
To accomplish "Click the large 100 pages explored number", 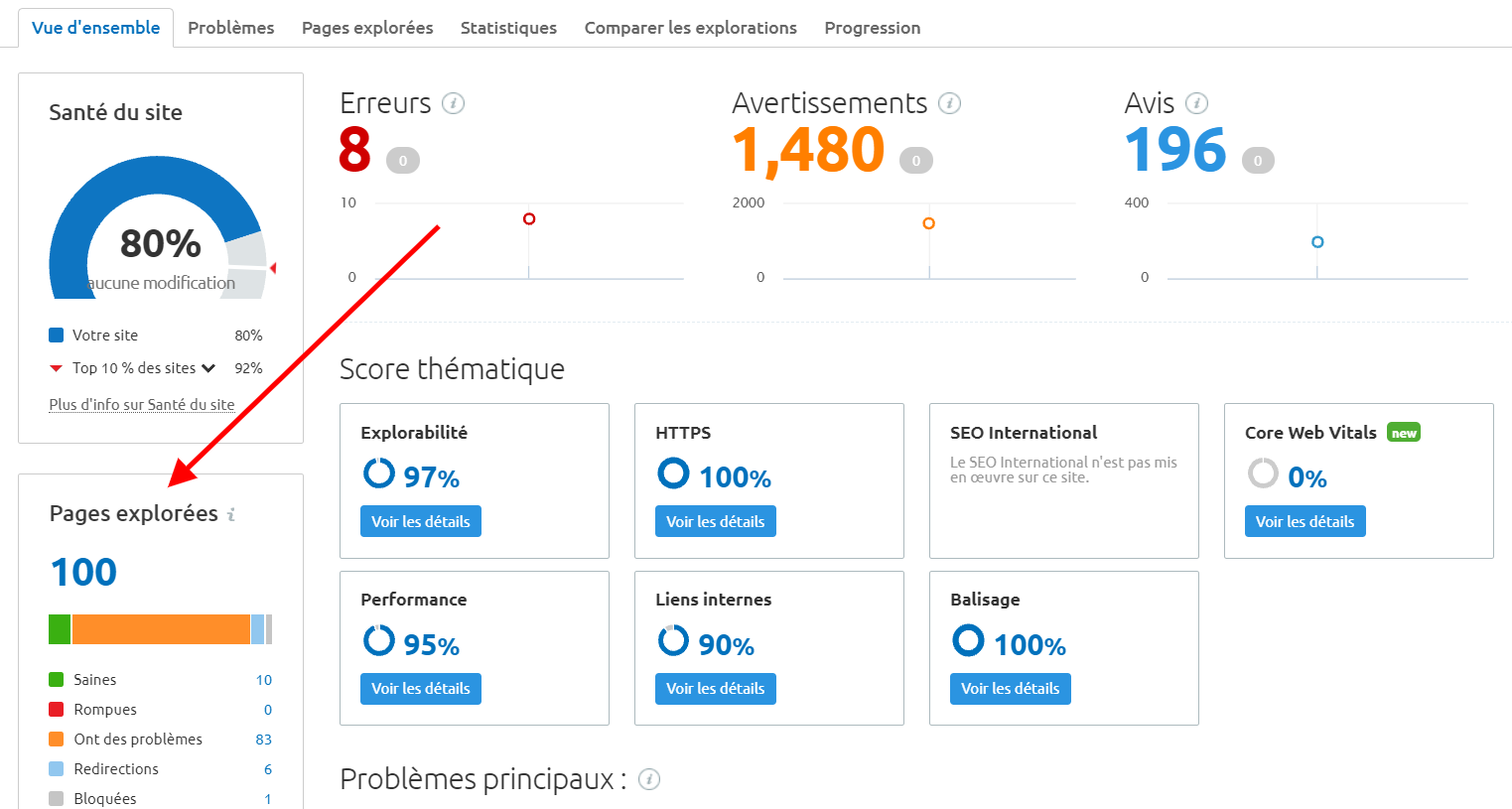I will (x=83, y=572).
